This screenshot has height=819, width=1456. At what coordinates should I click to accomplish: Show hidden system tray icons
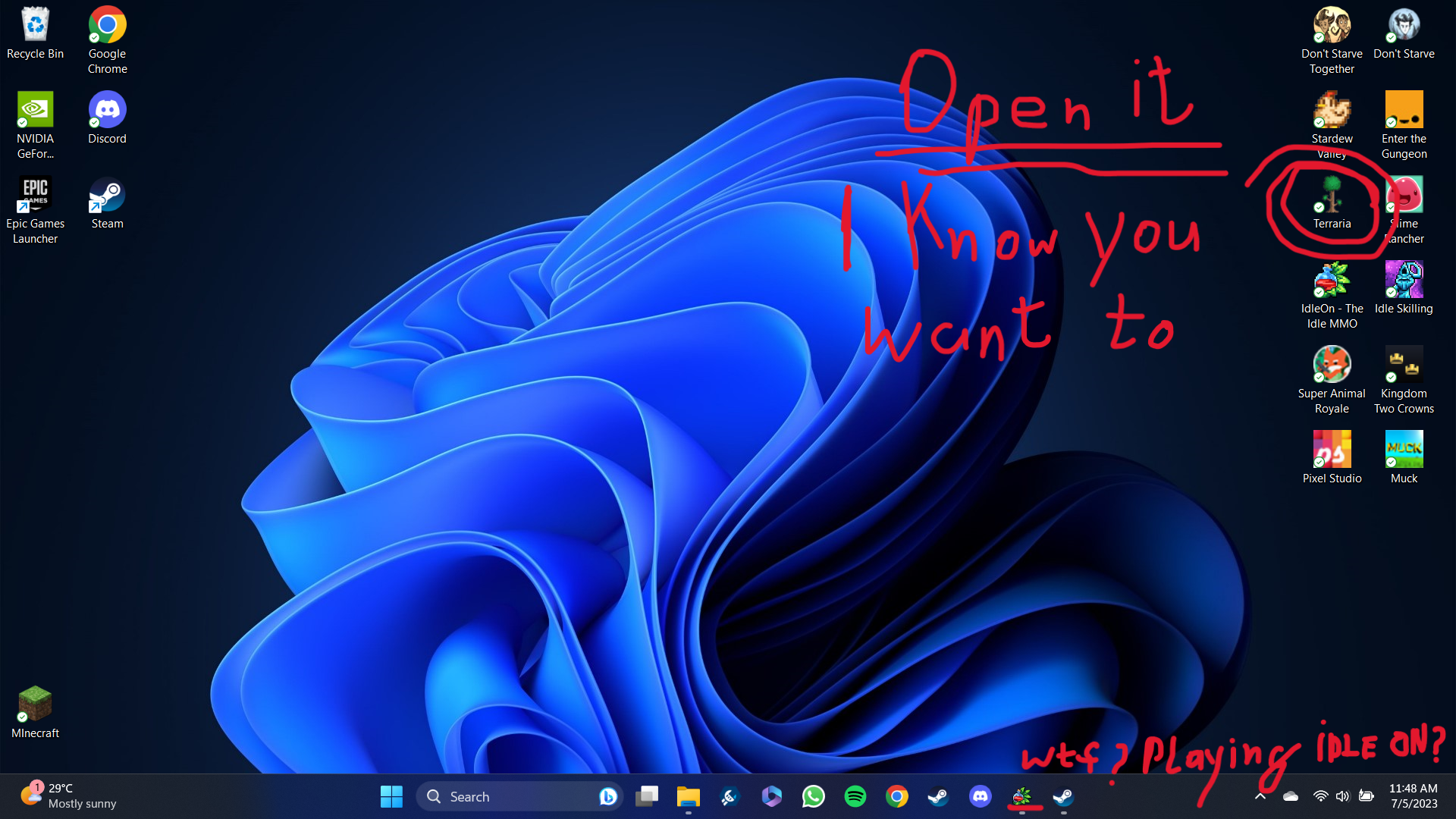[x=1260, y=796]
